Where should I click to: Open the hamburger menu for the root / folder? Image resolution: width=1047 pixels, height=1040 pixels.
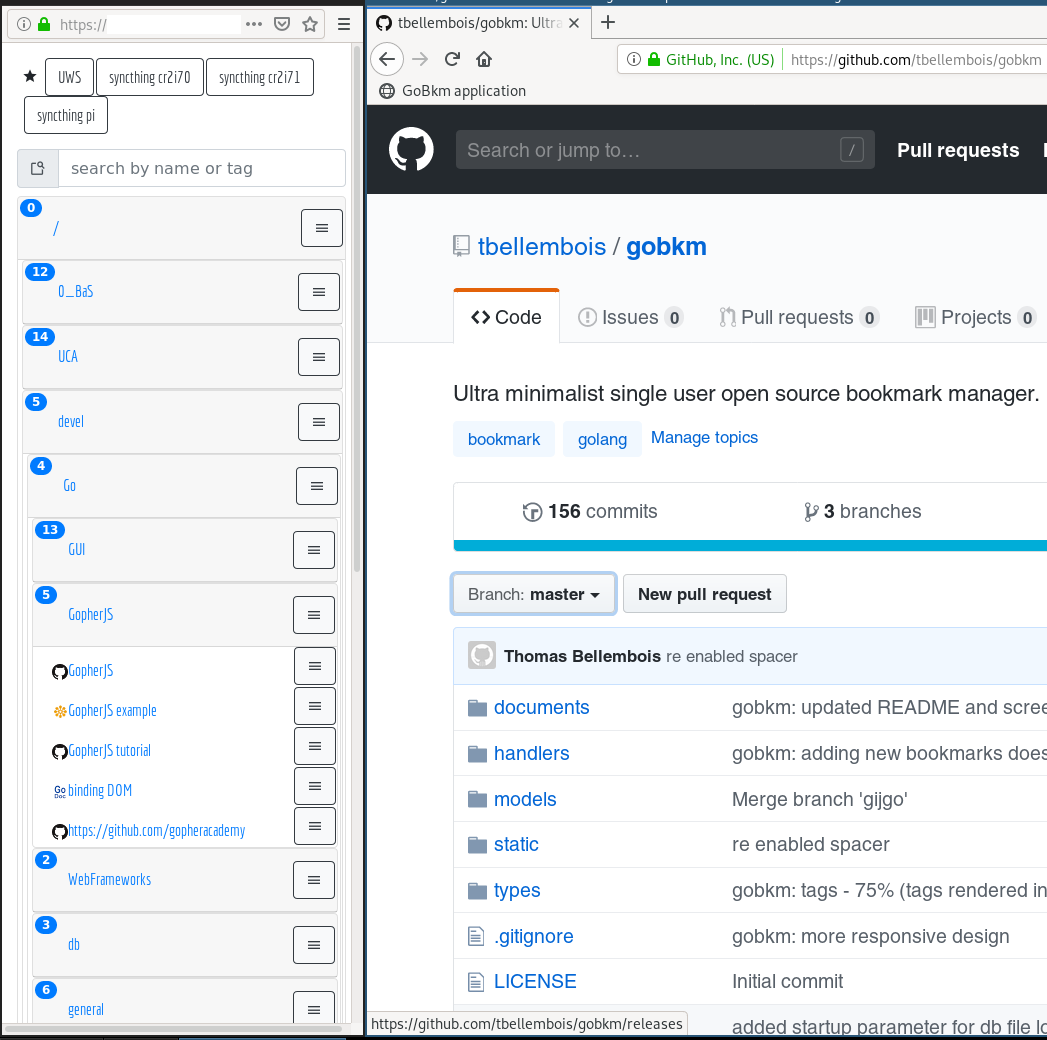(x=321, y=228)
